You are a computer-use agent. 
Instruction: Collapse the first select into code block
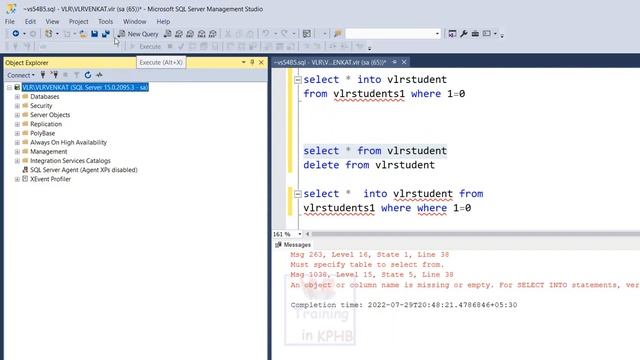coord(298,80)
